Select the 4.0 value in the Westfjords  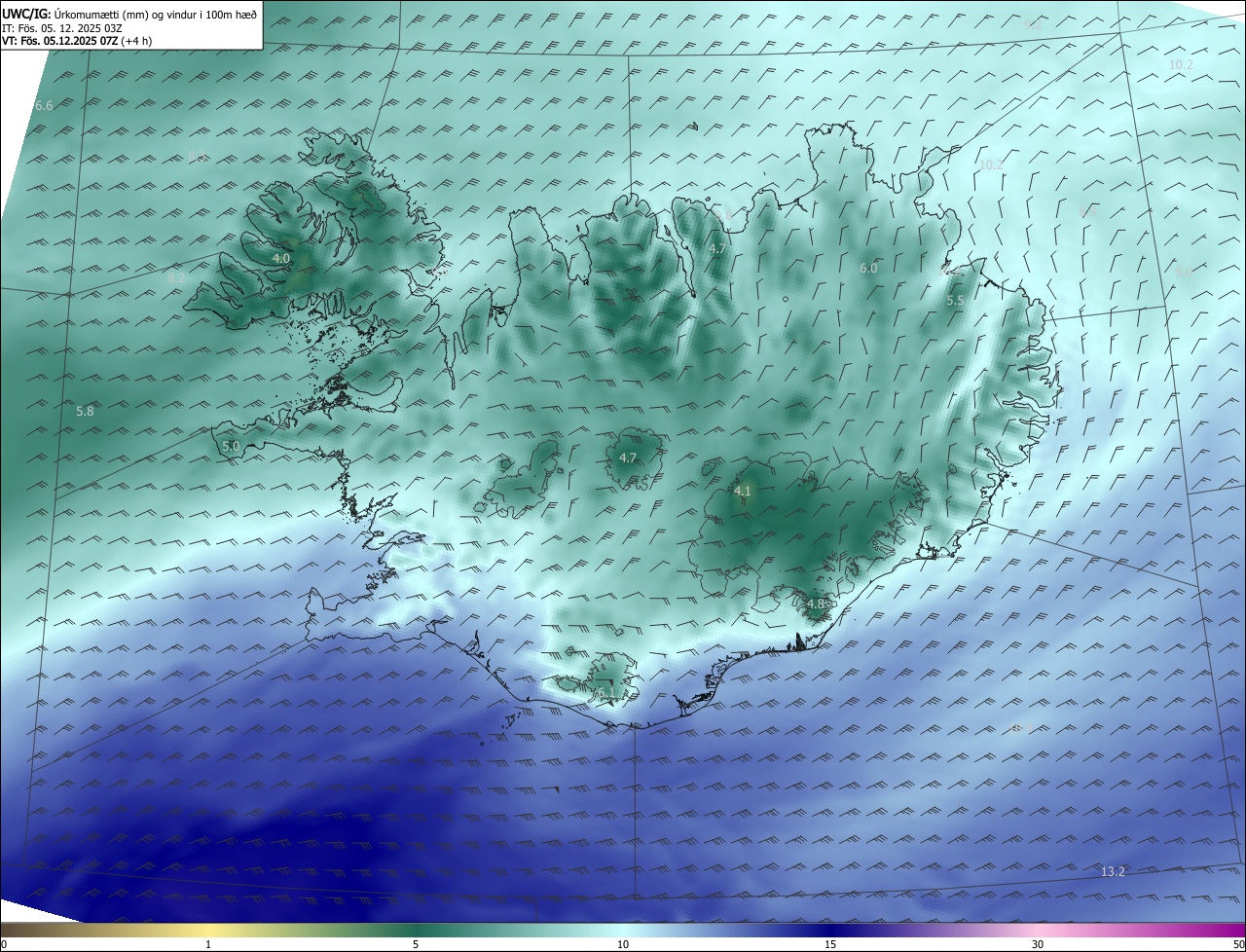281,258
